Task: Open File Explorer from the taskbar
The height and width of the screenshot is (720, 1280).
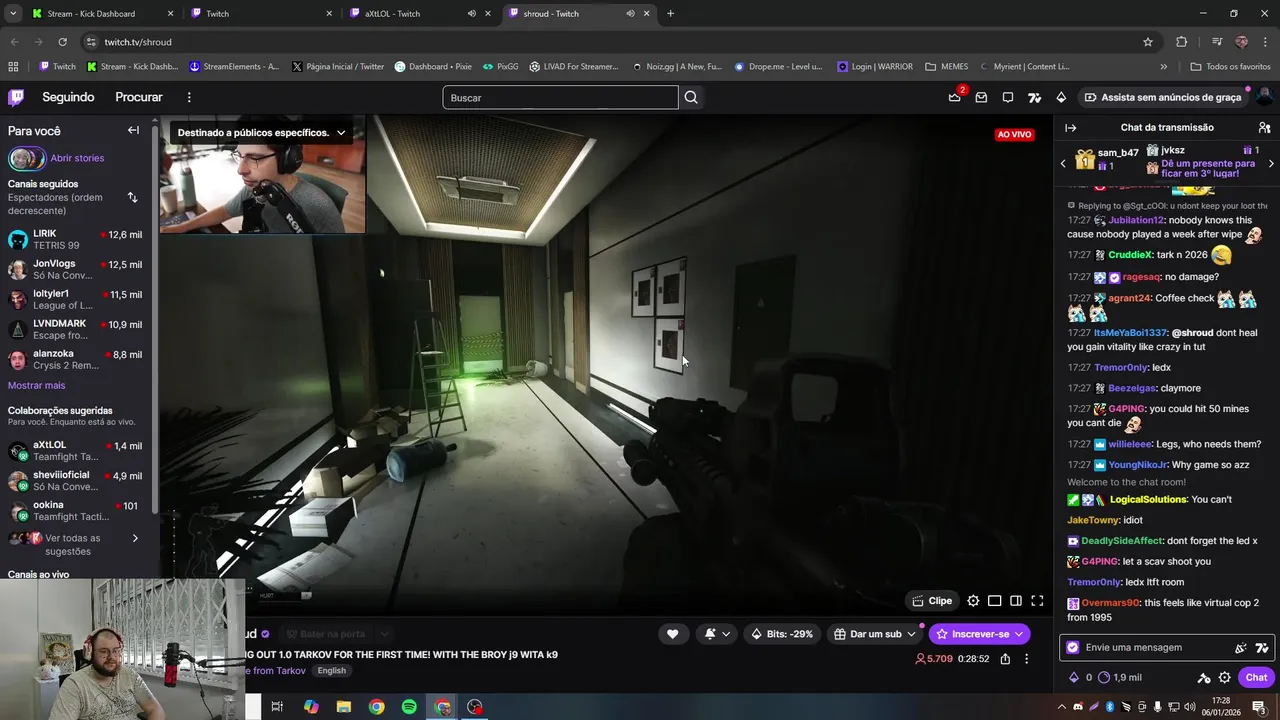Action: pos(344,707)
